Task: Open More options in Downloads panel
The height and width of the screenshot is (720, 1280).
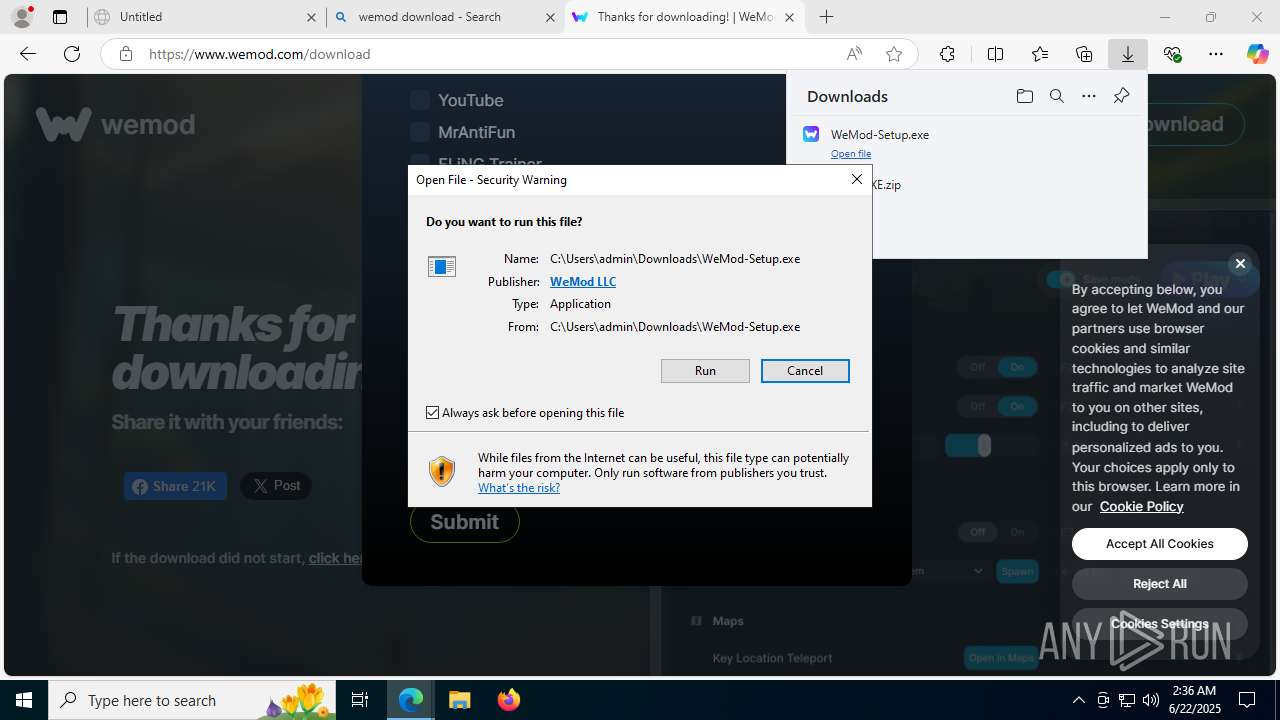Action: (x=1089, y=96)
